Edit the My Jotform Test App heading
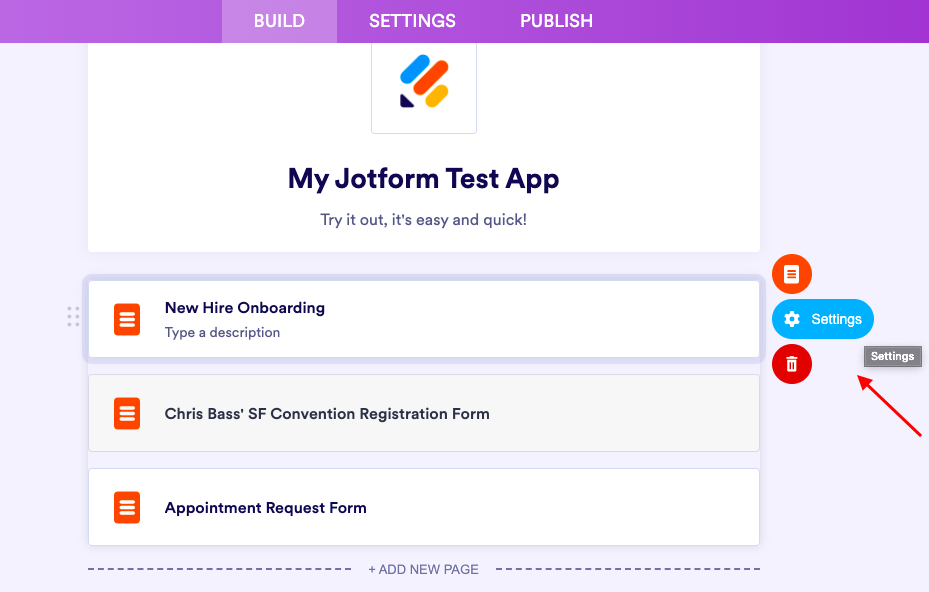 423,179
